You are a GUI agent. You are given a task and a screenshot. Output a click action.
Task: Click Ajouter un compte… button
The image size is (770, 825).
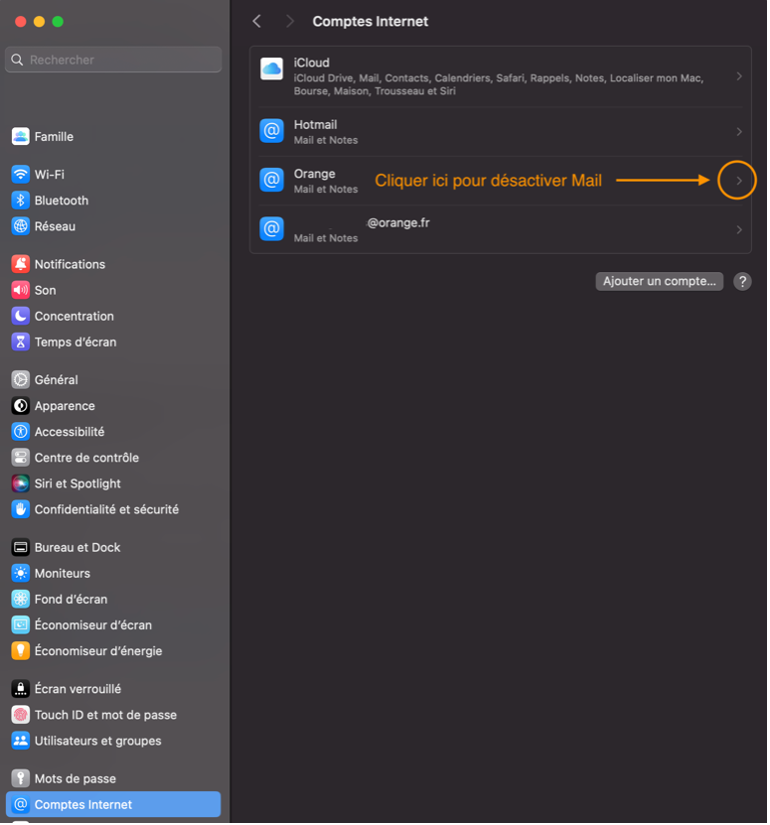661,281
